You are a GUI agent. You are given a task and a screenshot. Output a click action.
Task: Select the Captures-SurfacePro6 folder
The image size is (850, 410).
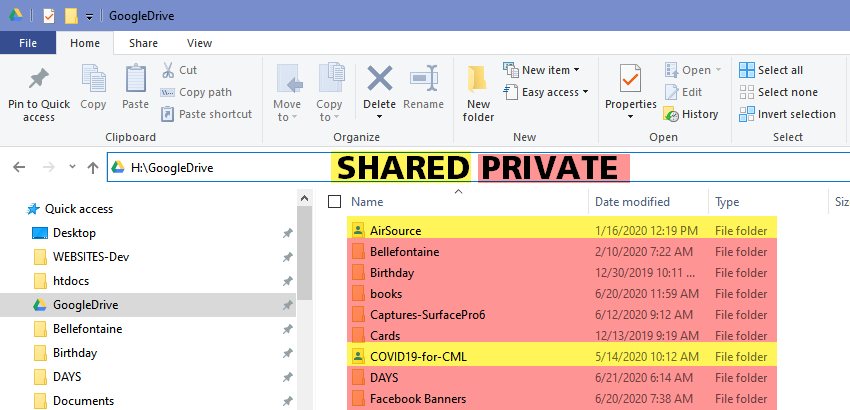point(562,315)
